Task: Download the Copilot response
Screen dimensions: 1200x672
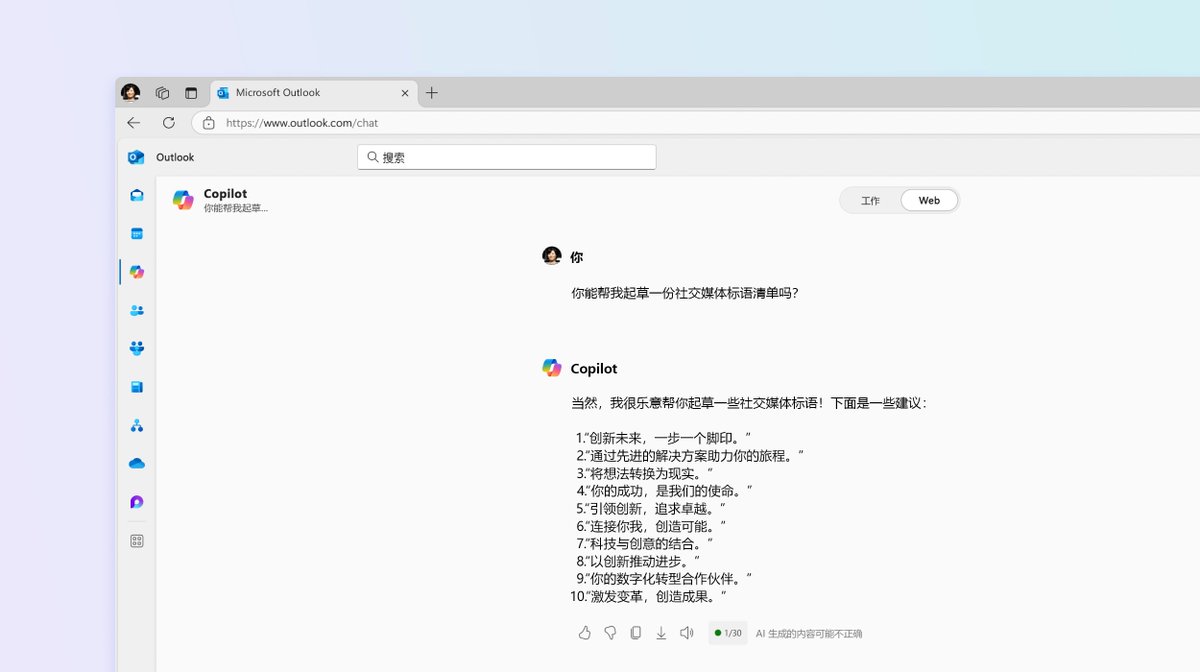Action: pos(661,633)
